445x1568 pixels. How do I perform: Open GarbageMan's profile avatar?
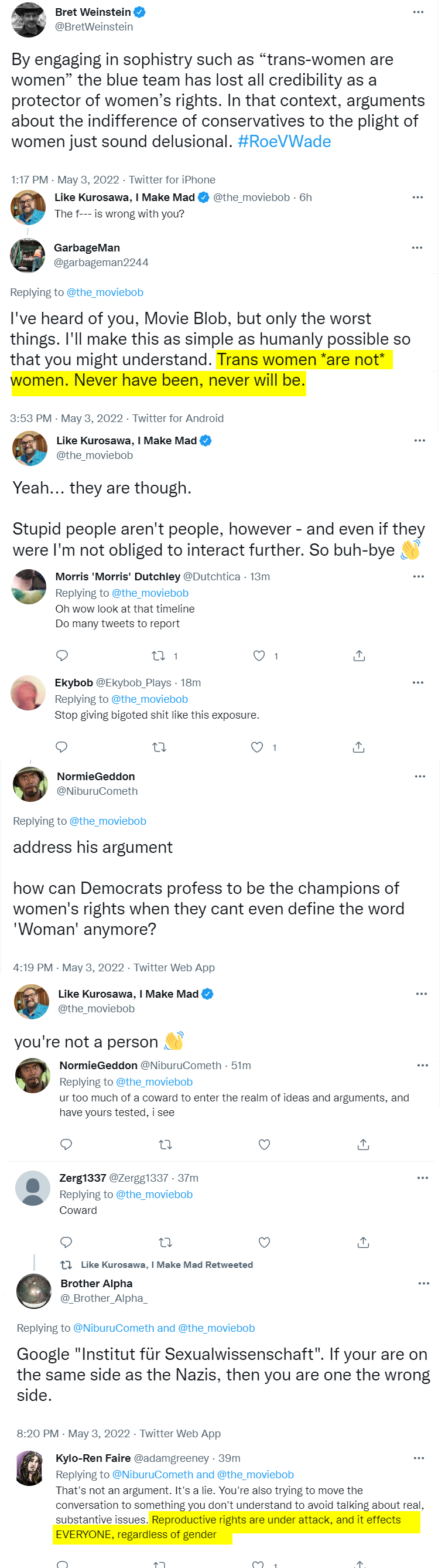[28, 255]
